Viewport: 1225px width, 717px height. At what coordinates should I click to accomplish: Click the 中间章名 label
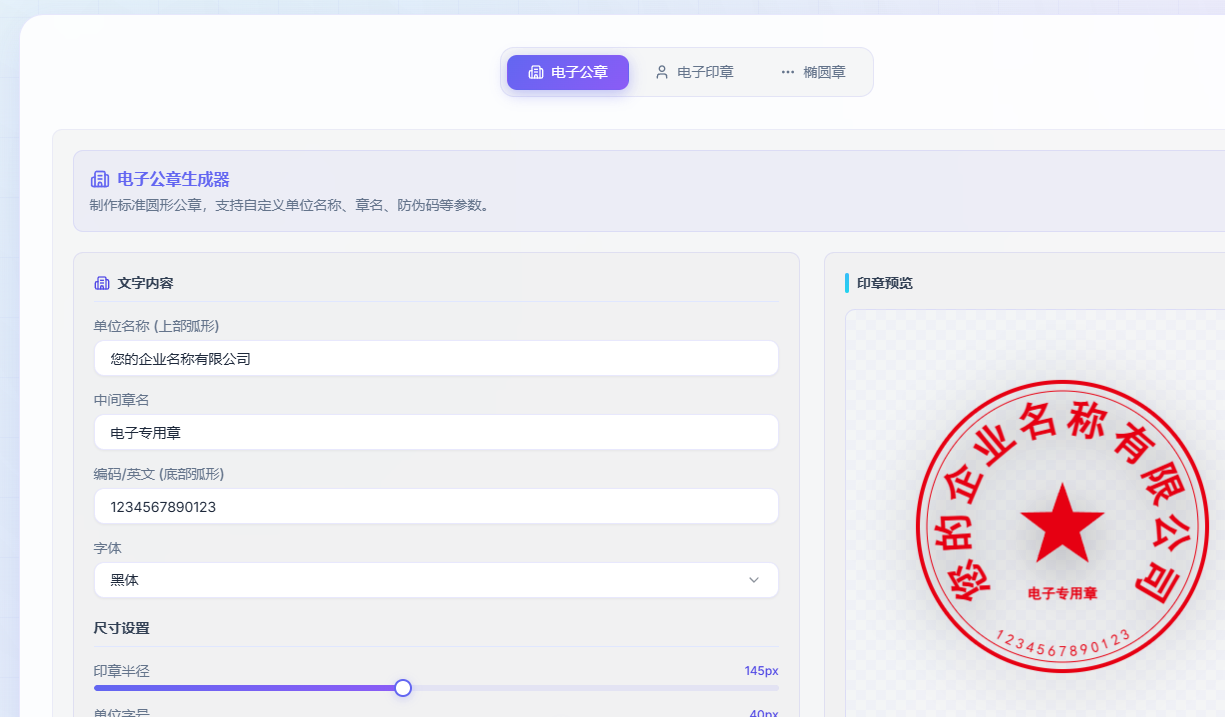(122, 400)
